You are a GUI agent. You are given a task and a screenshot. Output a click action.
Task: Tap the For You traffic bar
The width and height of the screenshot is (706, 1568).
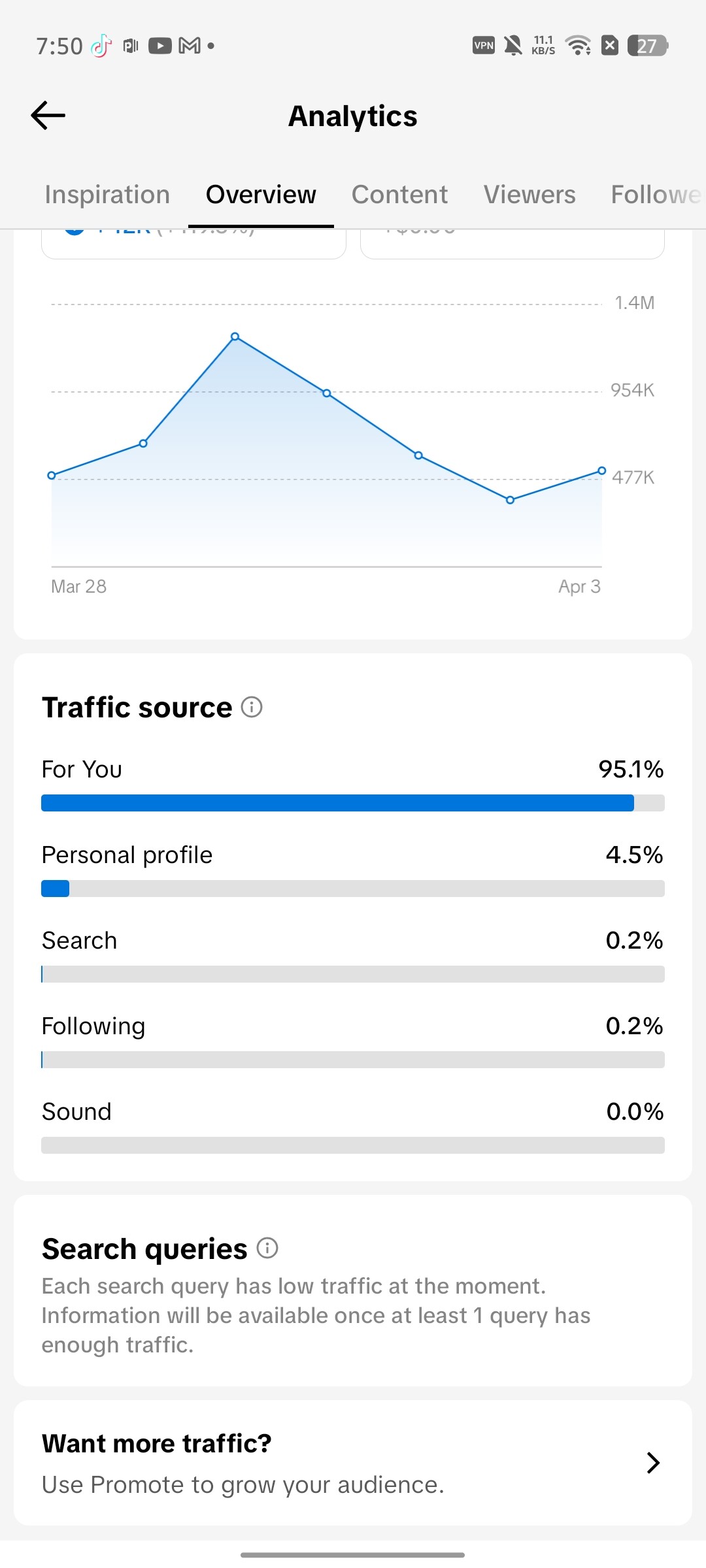[x=353, y=803]
